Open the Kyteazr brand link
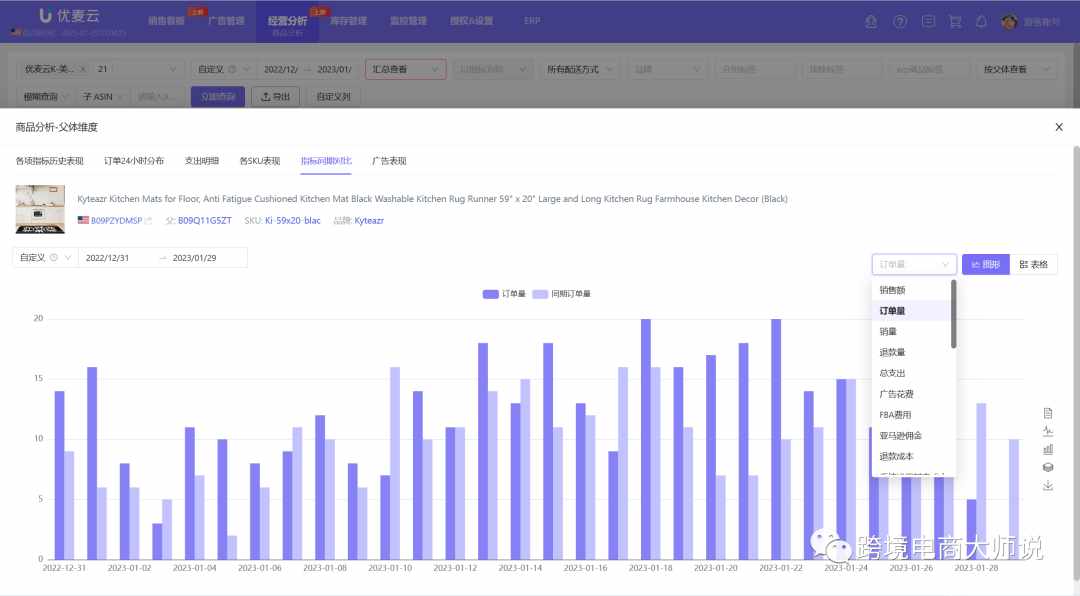The image size is (1080, 596). [x=369, y=220]
